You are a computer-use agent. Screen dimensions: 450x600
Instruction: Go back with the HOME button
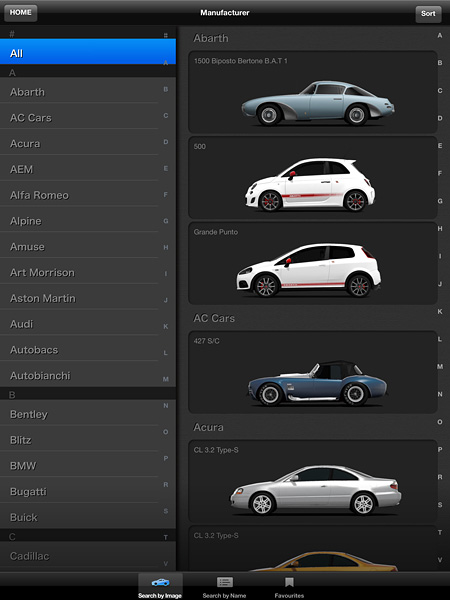point(21,13)
